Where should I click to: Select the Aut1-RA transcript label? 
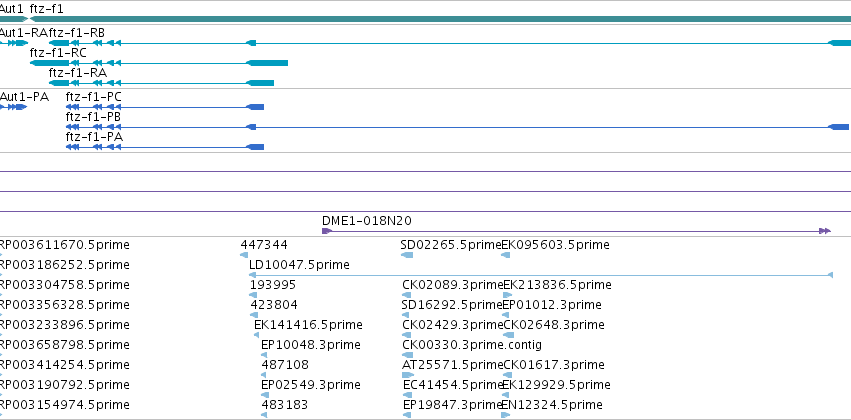(x=23, y=33)
